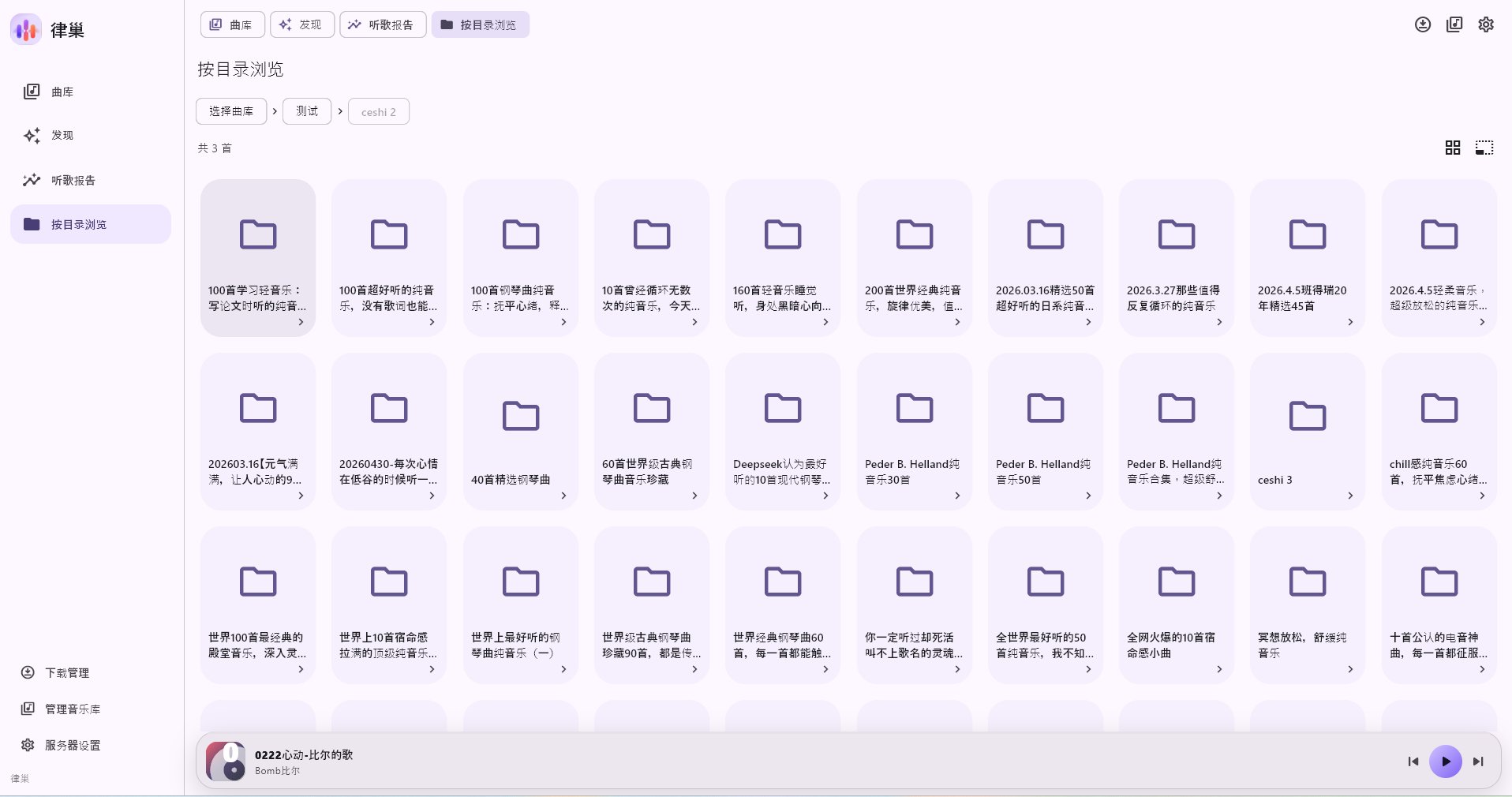Image resolution: width=1512 pixels, height=797 pixels.
Task: Open folder icon of 100首学习轻音乐
Action: click(x=258, y=234)
